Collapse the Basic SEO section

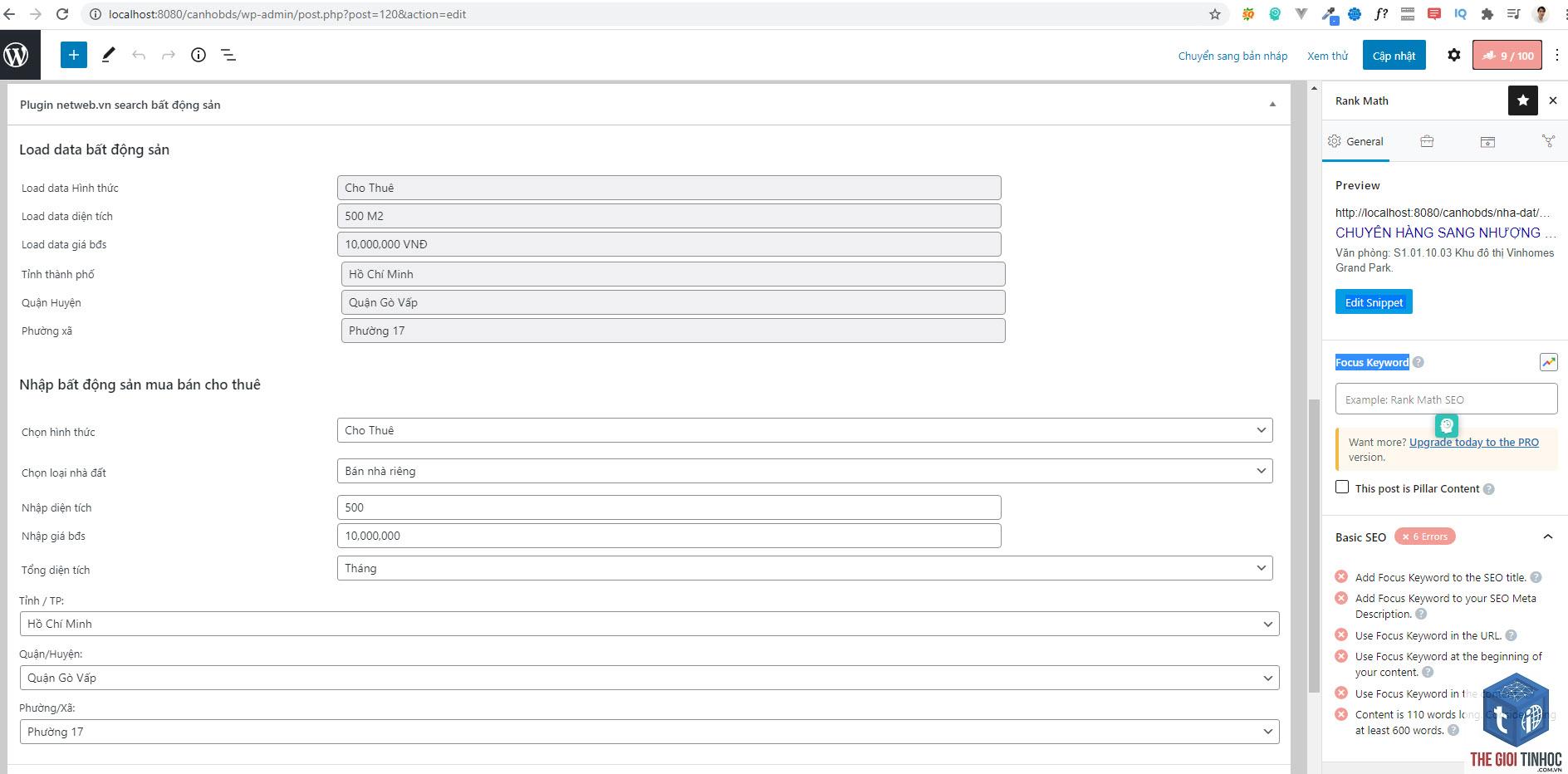tap(1547, 536)
